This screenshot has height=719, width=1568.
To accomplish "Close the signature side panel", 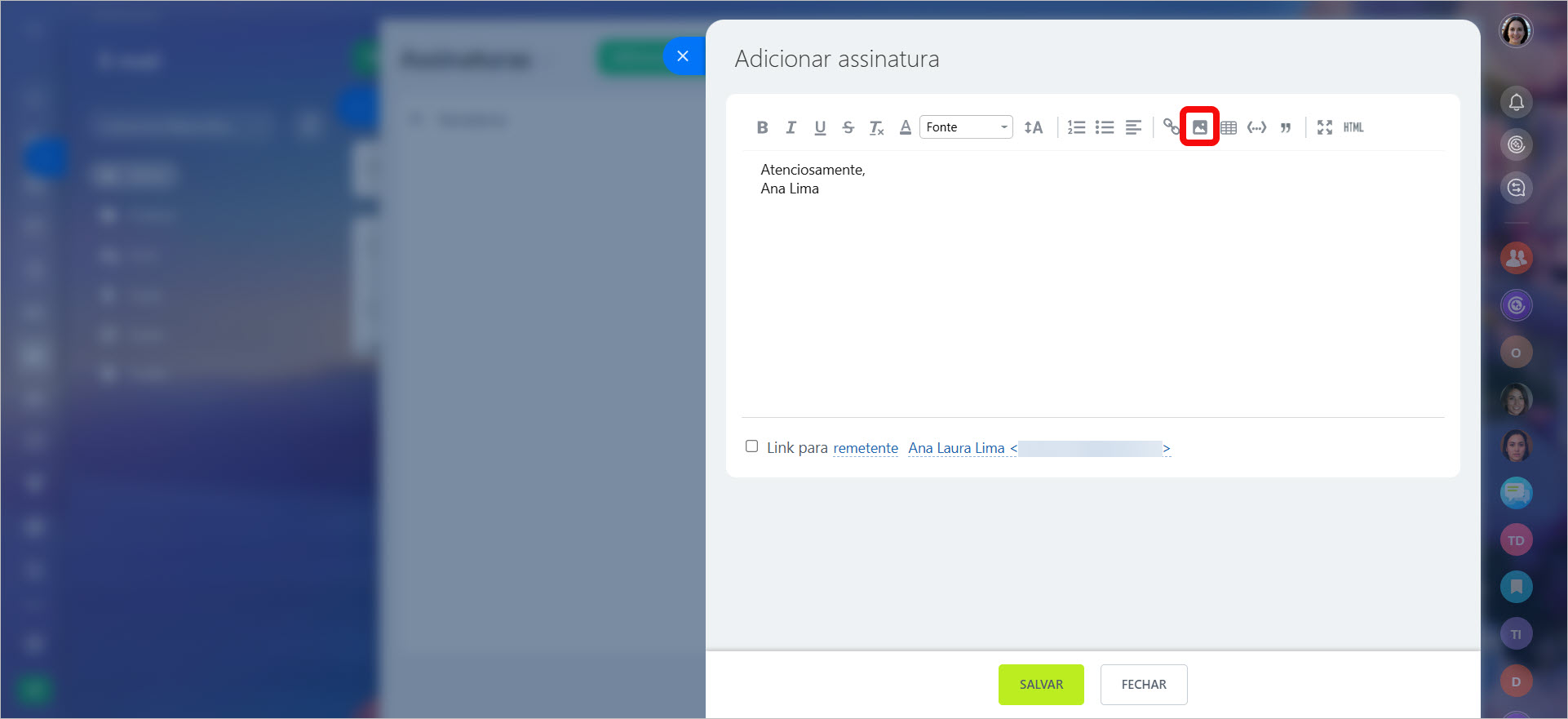I will pyautogui.click(x=683, y=56).
